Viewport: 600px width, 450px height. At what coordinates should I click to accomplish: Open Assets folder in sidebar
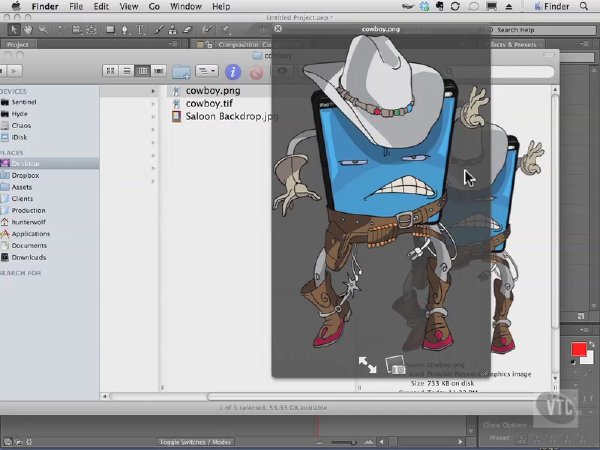(x=21, y=187)
